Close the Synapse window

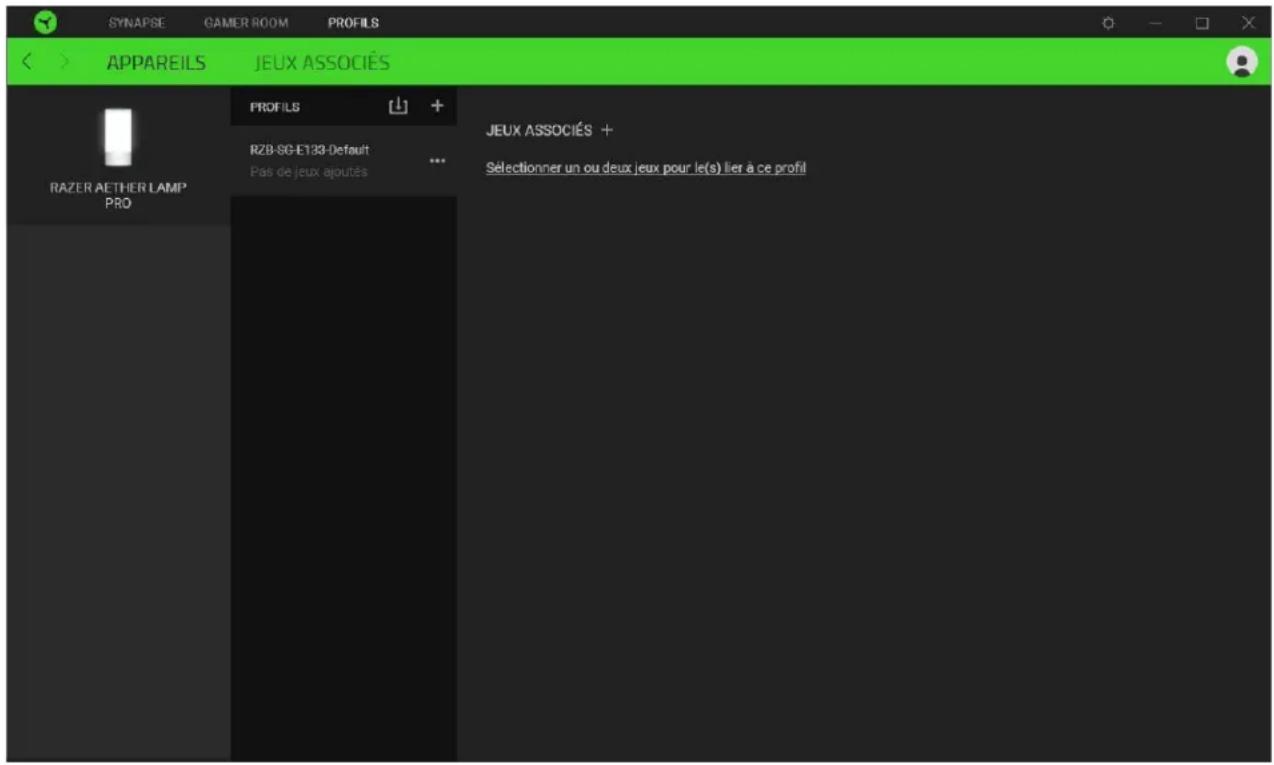click(1248, 22)
